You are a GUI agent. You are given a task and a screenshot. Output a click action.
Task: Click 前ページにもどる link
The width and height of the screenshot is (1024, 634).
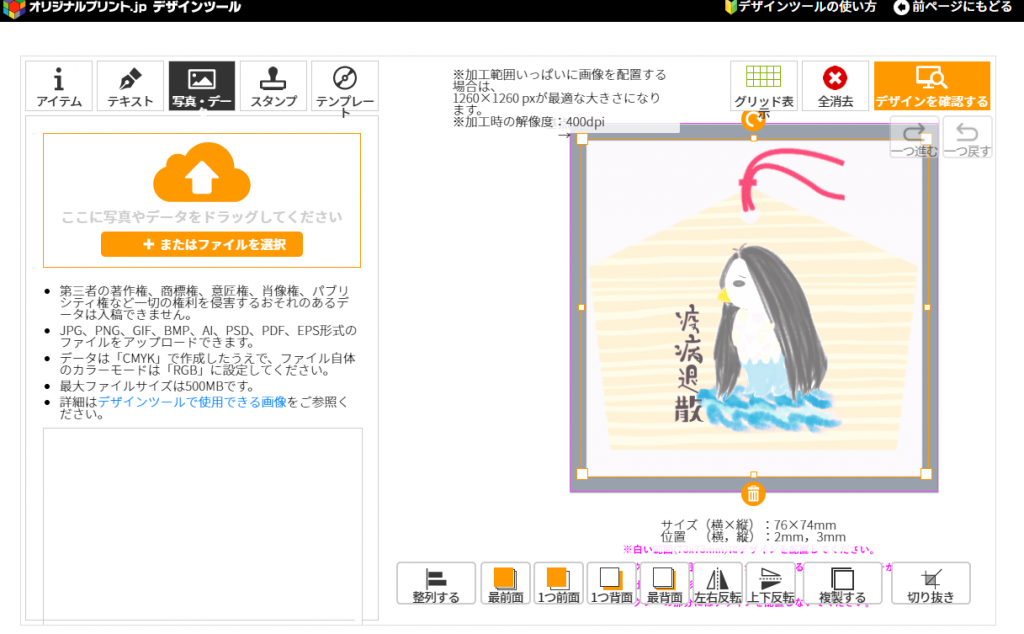click(x=953, y=7)
